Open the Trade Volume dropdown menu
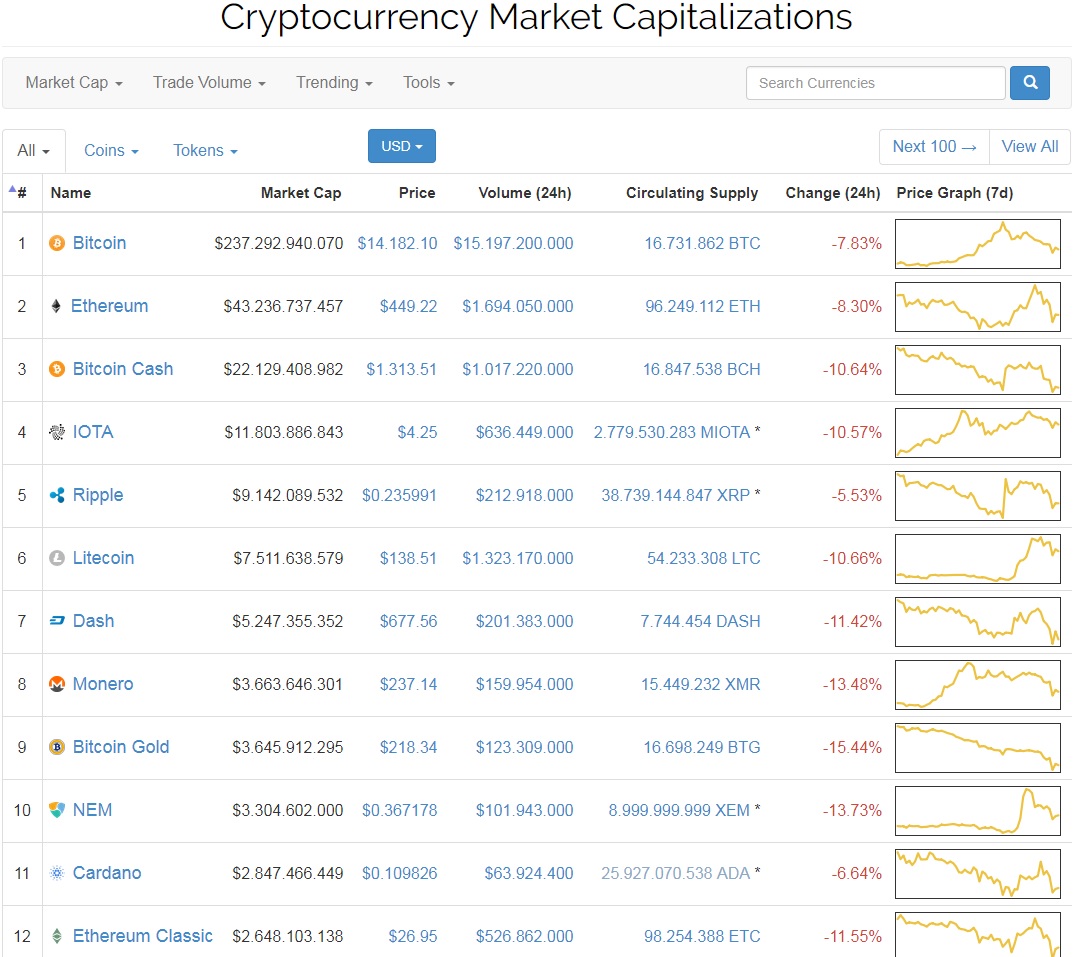 (x=209, y=83)
